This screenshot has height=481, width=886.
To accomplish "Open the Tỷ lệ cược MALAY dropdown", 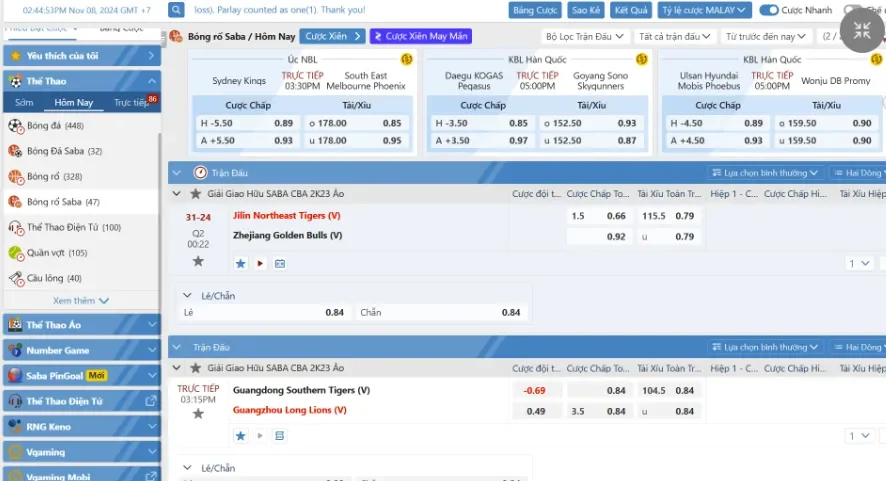I will (x=704, y=10).
